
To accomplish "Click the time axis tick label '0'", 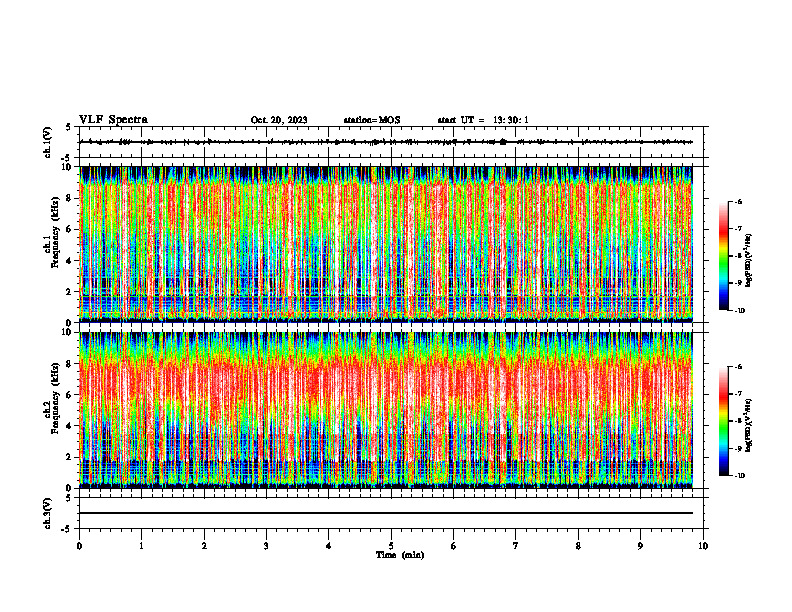I will pyautogui.click(x=79, y=546).
